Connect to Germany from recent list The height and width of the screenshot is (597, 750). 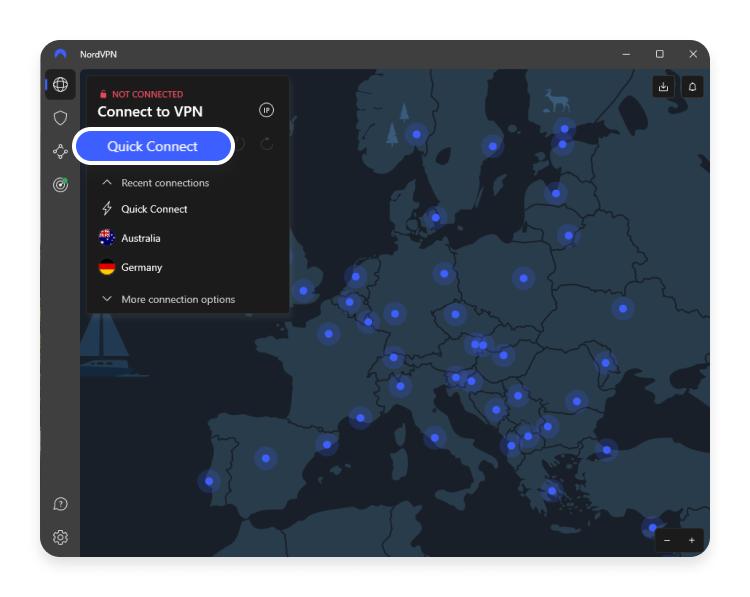point(142,267)
